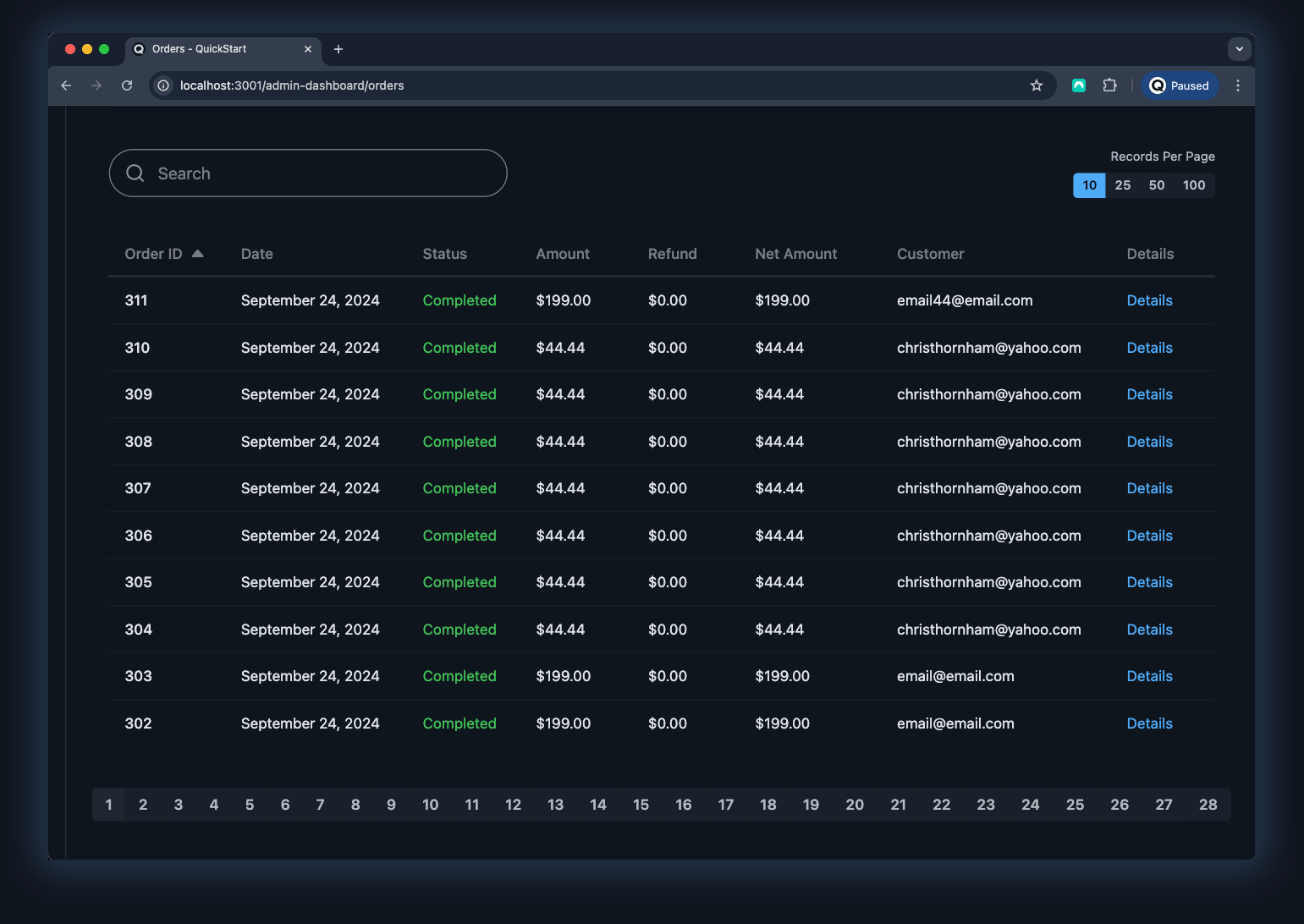The image size is (1304, 924).
Task: Set records per page to 100
Action: tap(1193, 185)
